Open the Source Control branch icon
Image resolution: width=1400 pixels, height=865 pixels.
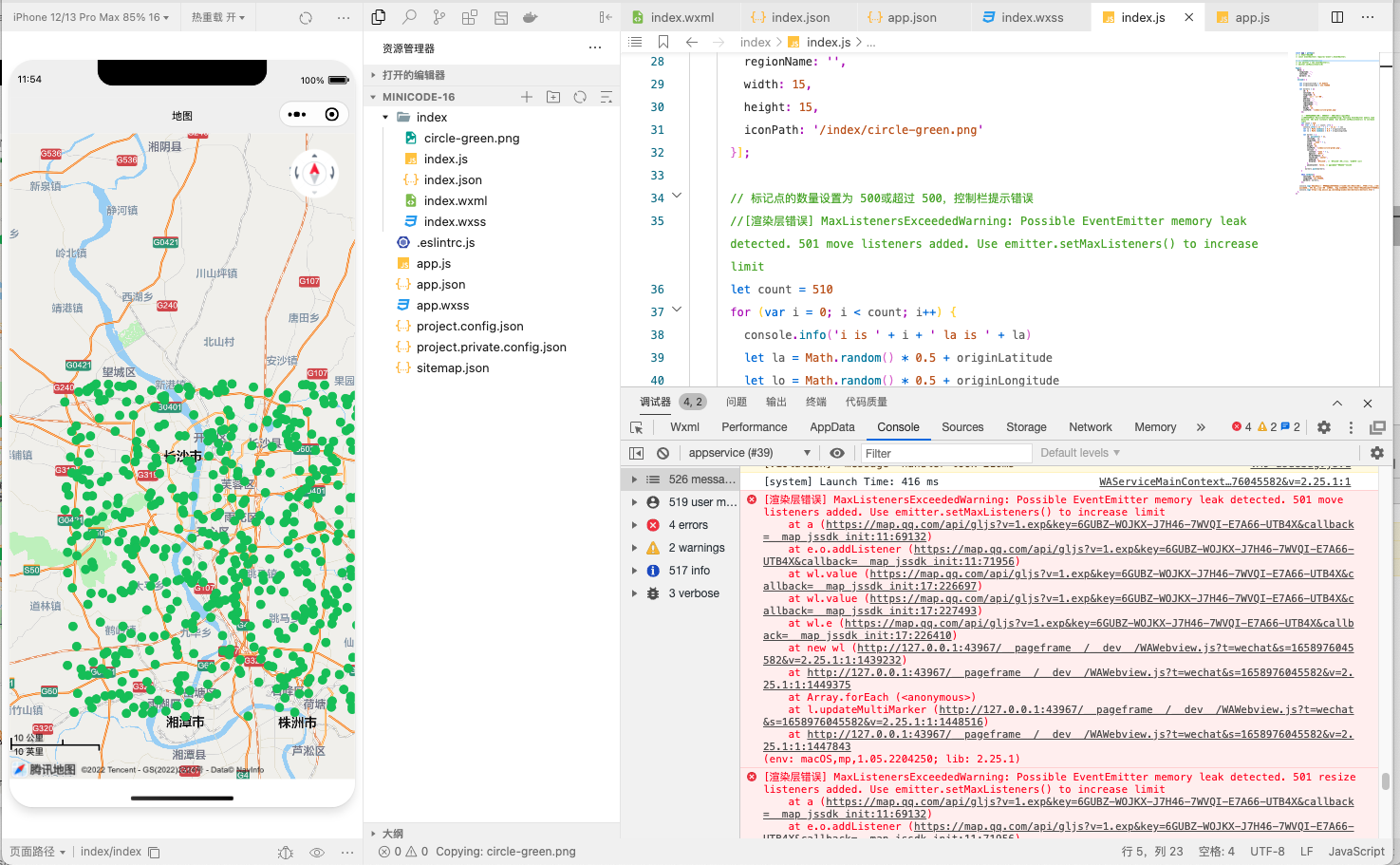[439, 17]
